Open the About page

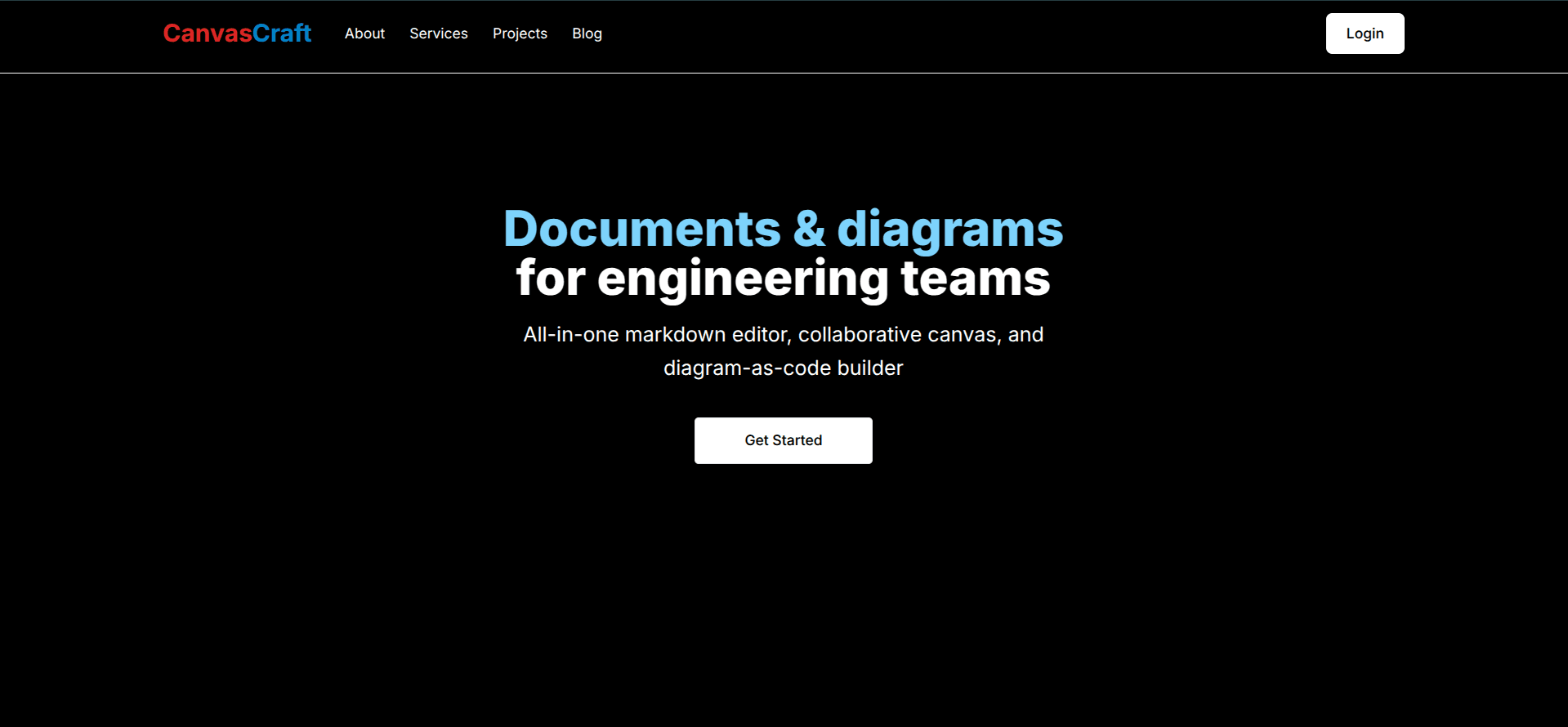(x=364, y=33)
